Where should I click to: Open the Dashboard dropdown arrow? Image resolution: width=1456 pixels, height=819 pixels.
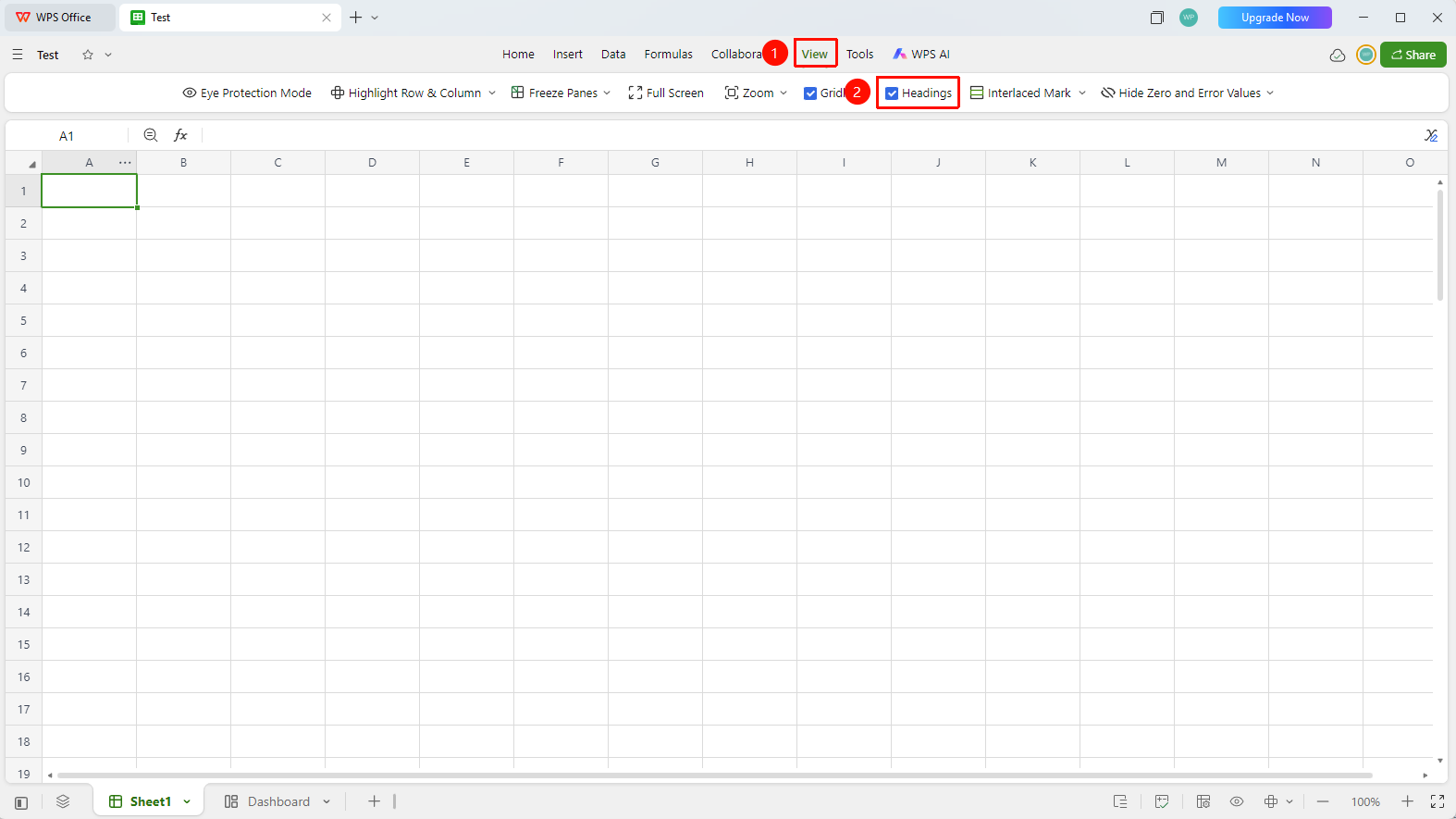tap(327, 802)
